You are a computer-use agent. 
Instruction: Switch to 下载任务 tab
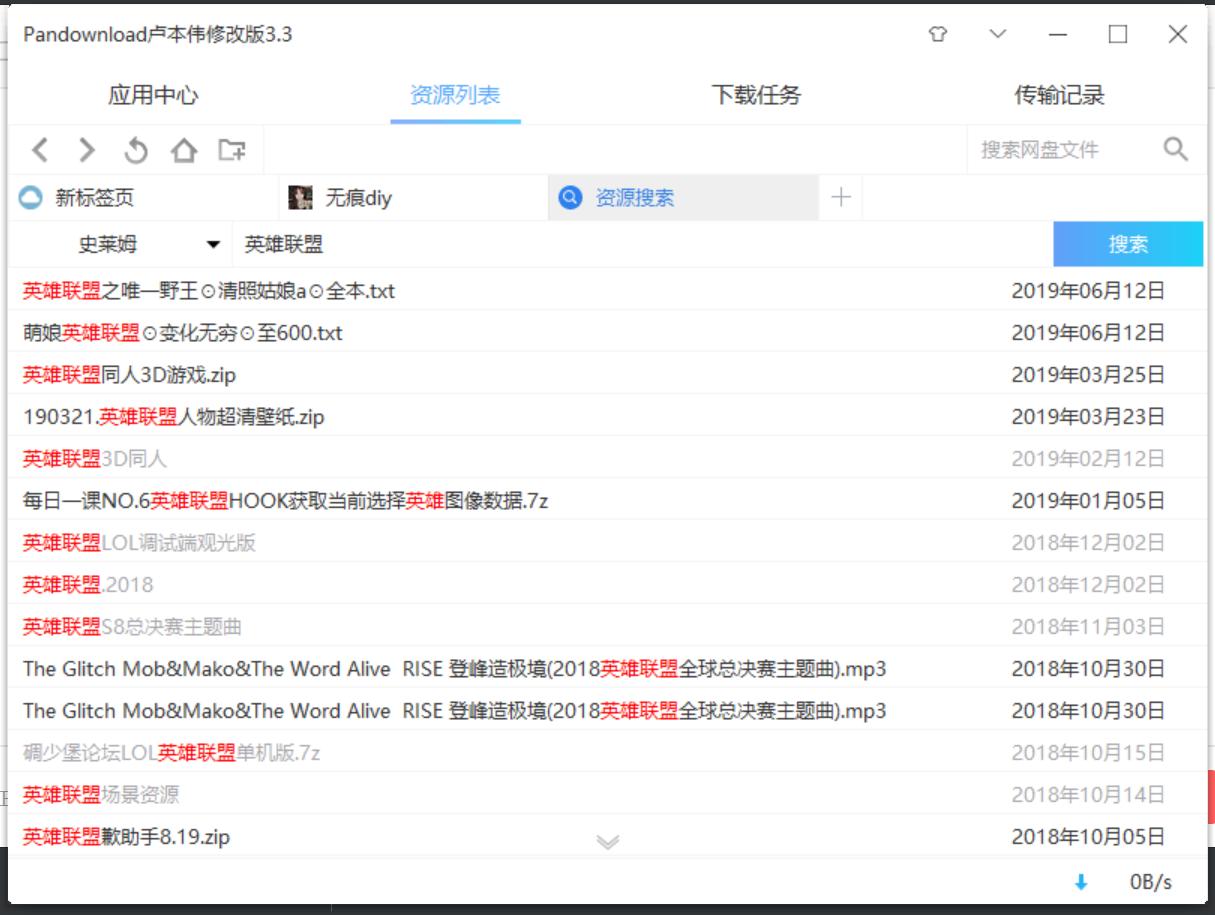pyautogui.click(x=756, y=96)
